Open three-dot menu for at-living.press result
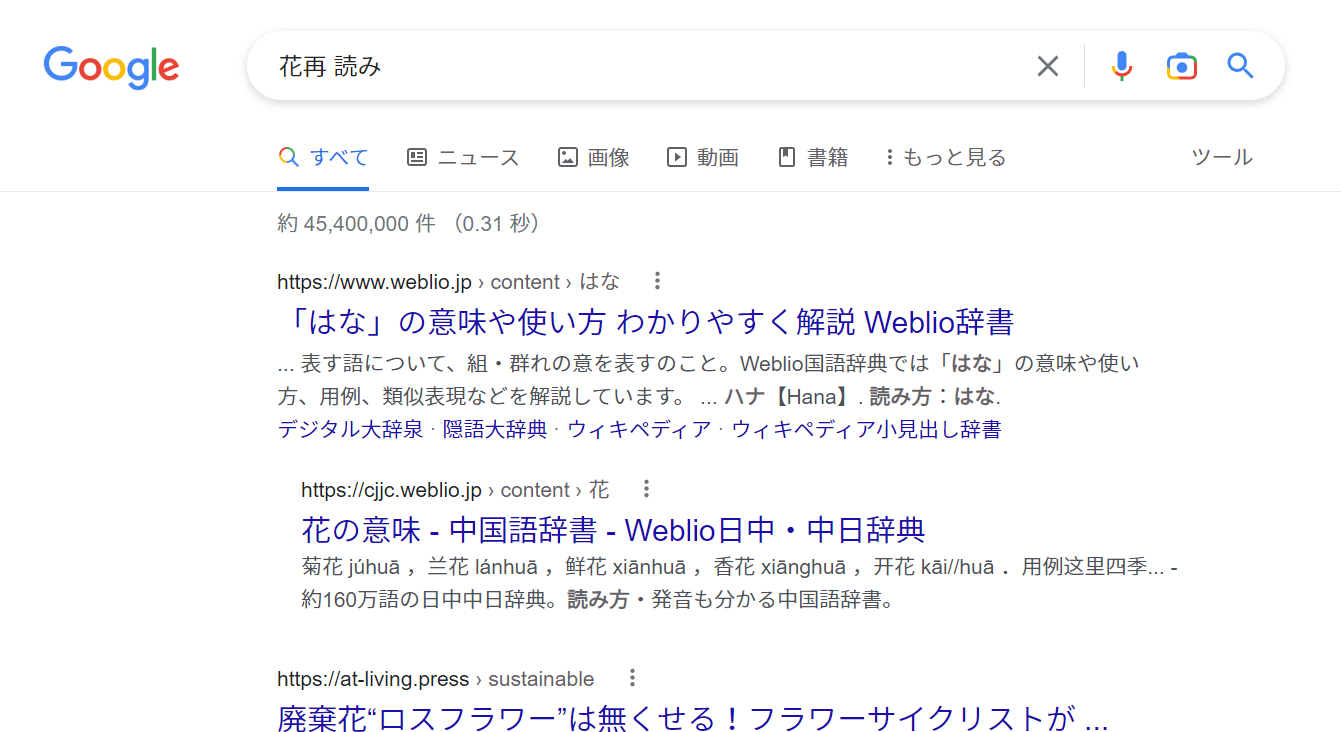This screenshot has width=1341, height=732. pyautogui.click(x=631, y=678)
